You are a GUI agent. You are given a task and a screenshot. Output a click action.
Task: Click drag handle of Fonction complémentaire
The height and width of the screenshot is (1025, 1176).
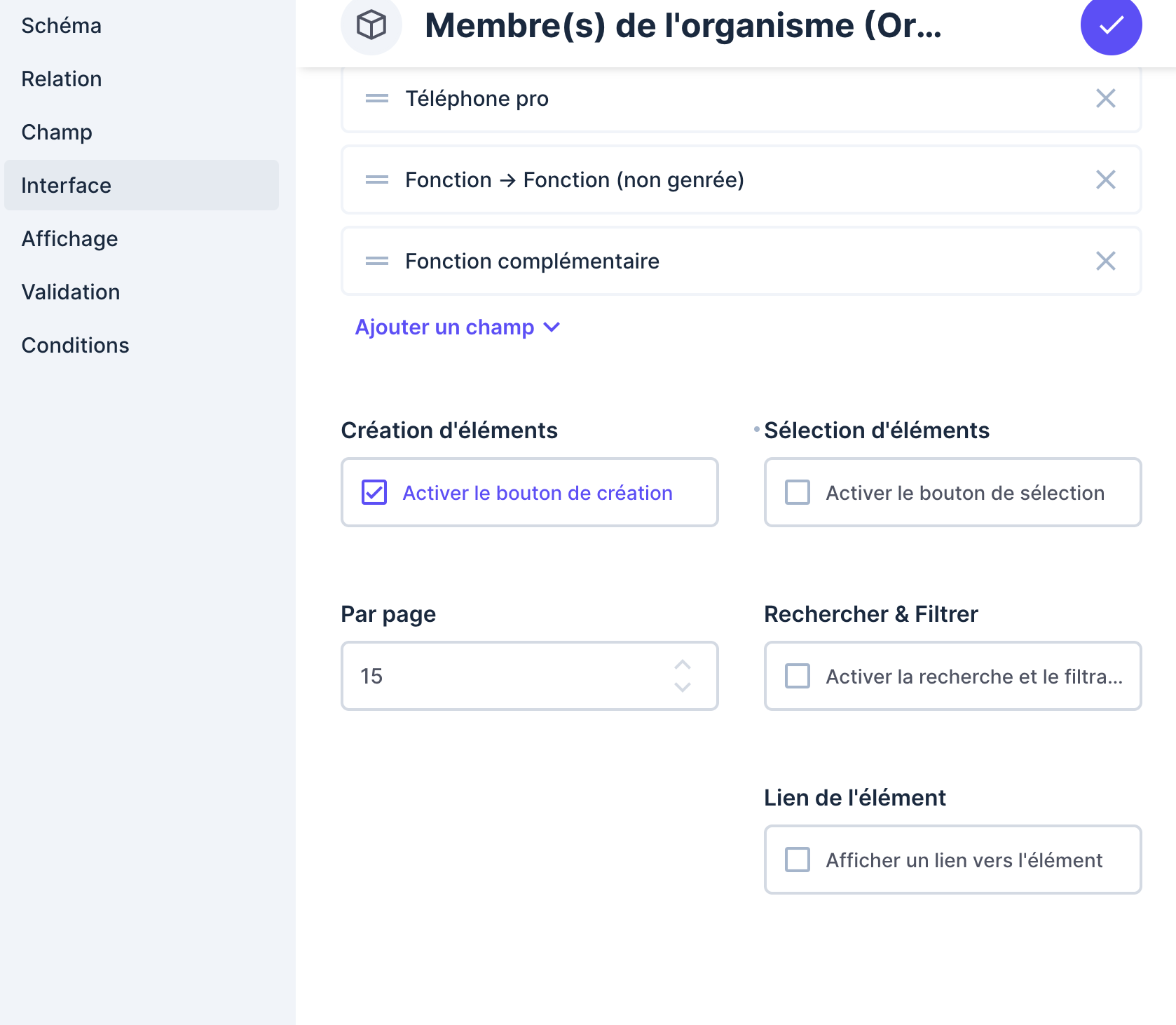[x=377, y=262]
